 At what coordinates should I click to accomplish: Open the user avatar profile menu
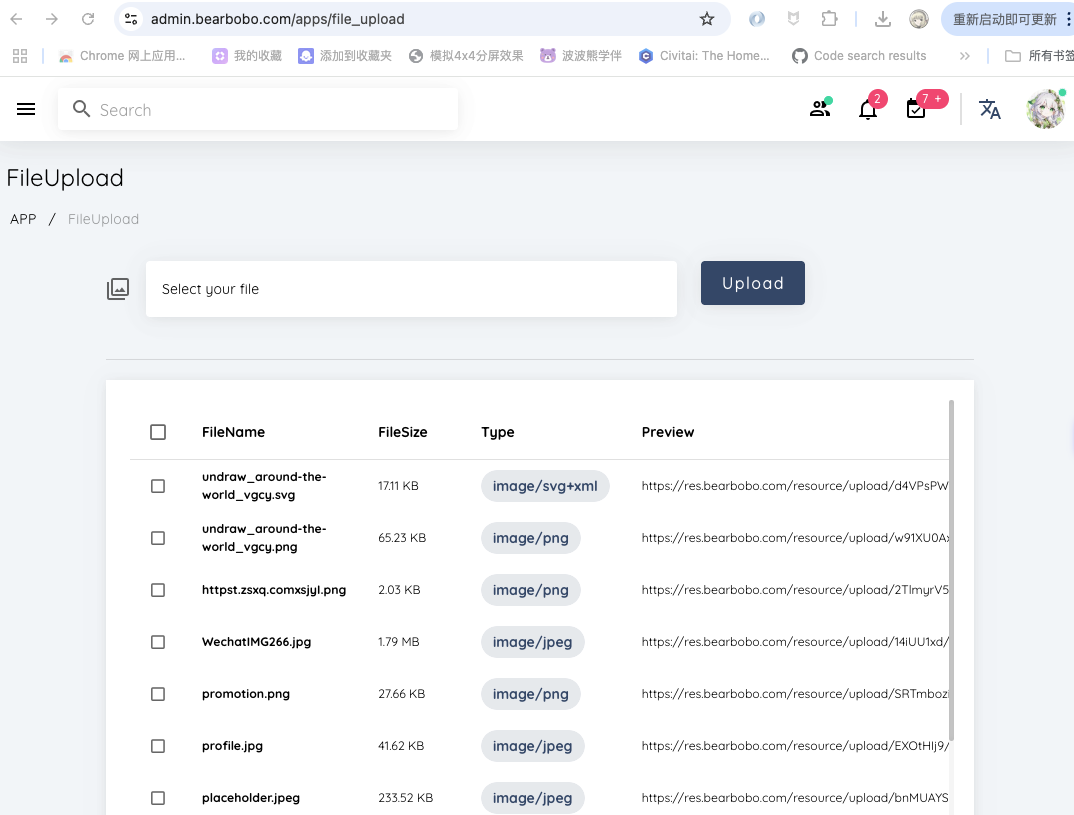click(1045, 109)
